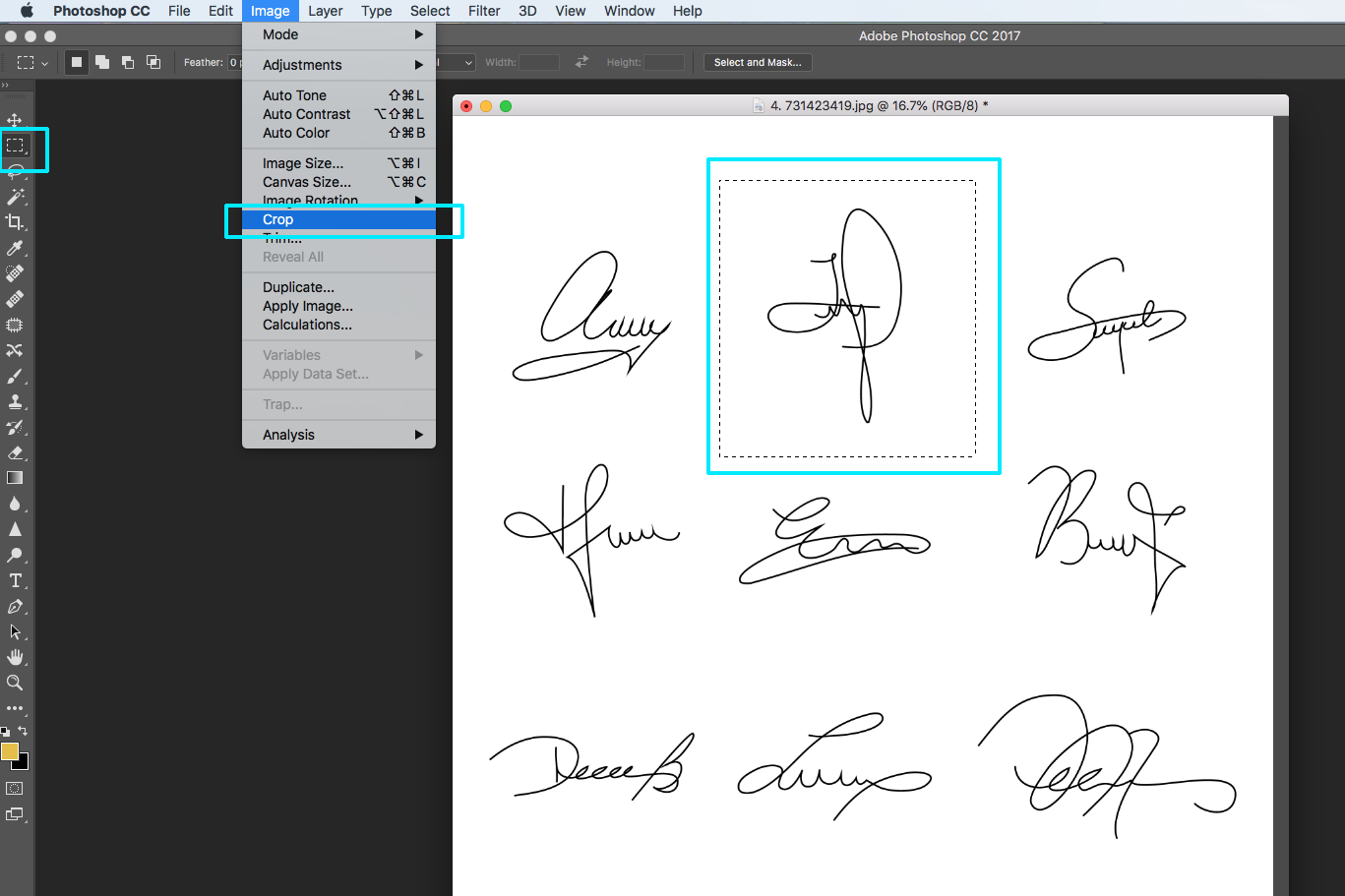
Task: Click the Select and Mask button
Action: coord(757,61)
